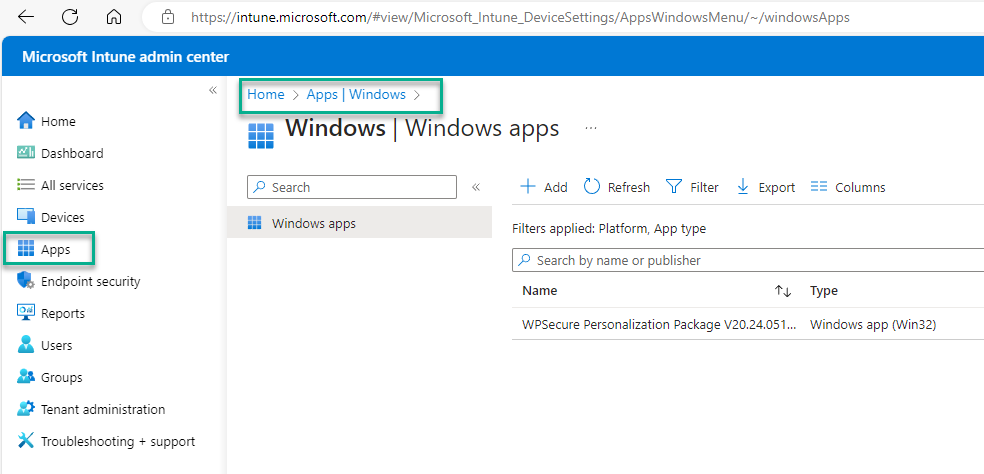Screen dimensions: 984x474
Task: Click the Microsoft Intune admin center title
Action: 126,57
